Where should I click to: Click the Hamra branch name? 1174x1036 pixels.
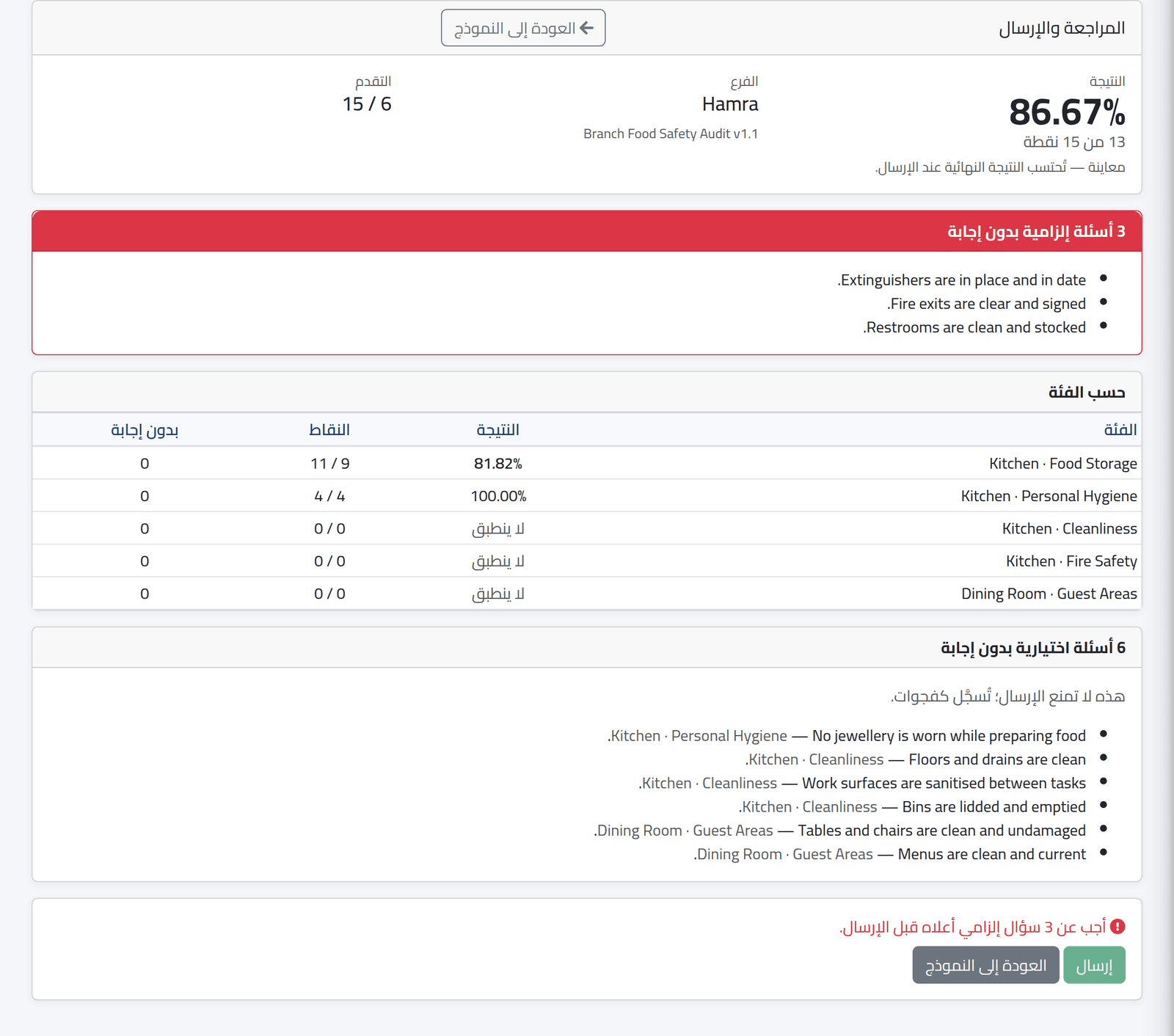[x=730, y=104]
